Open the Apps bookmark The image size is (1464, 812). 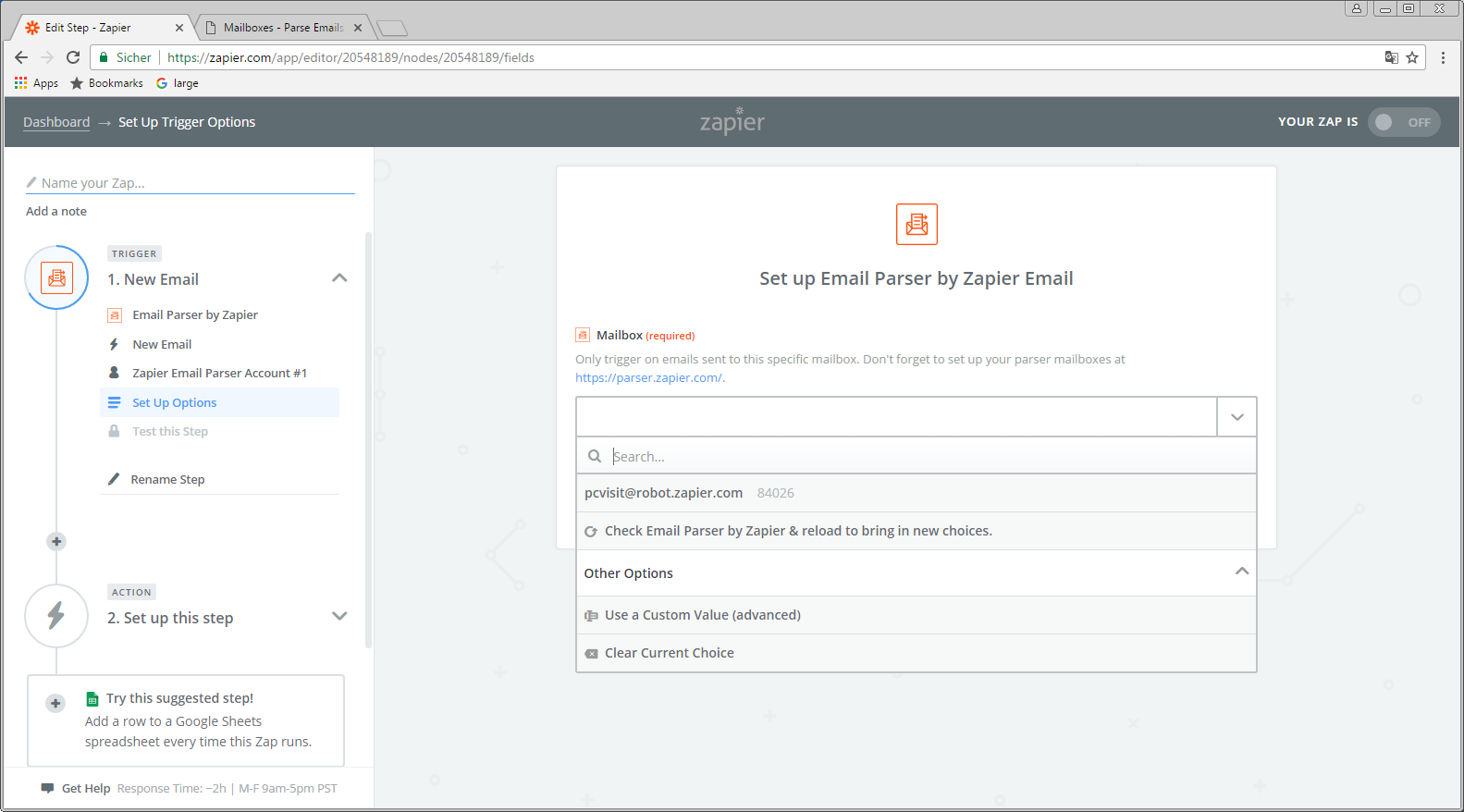[36, 83]
